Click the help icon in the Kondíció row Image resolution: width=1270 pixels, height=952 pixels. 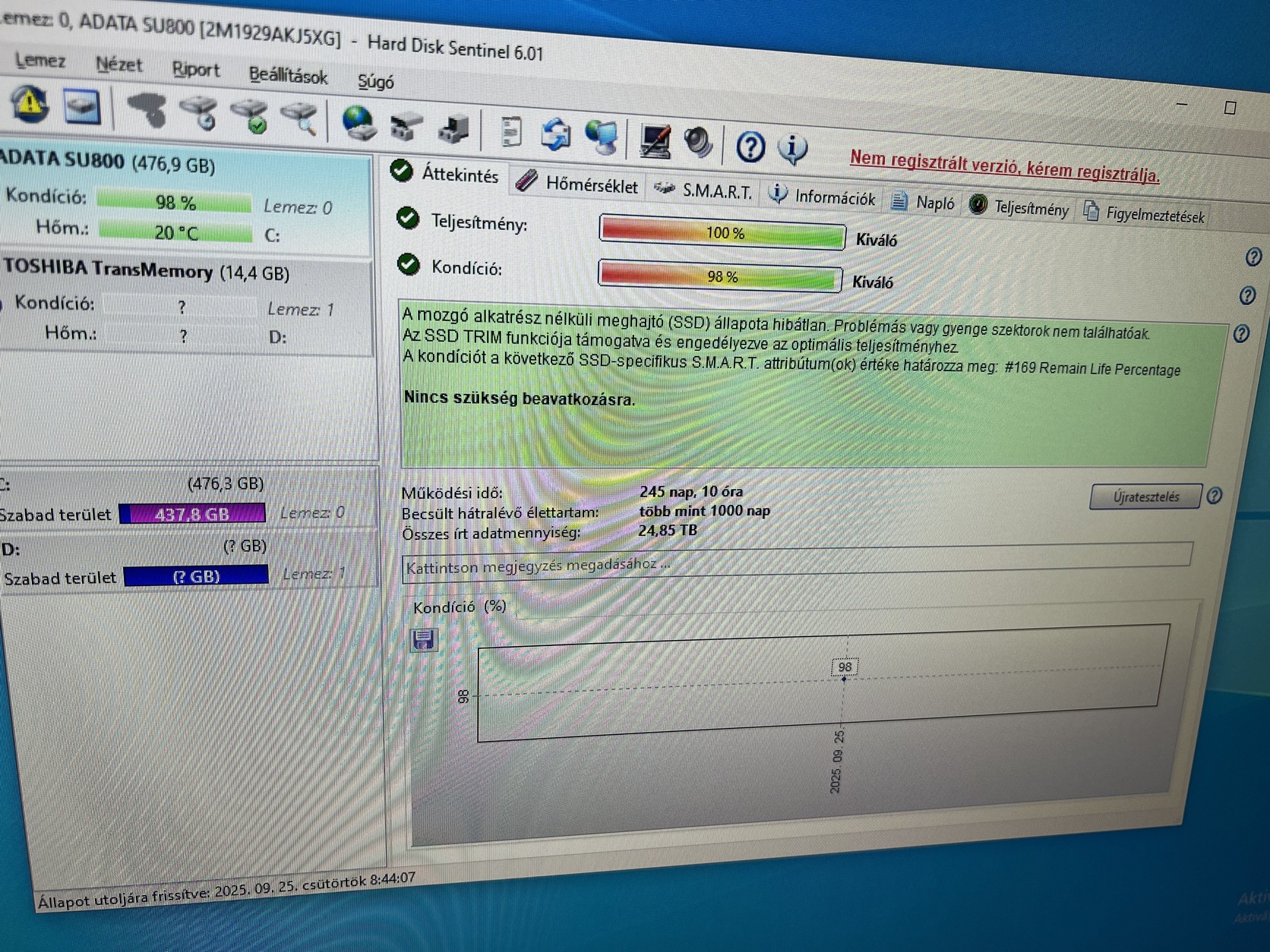pyautogui.click(x=1247, y=295)
